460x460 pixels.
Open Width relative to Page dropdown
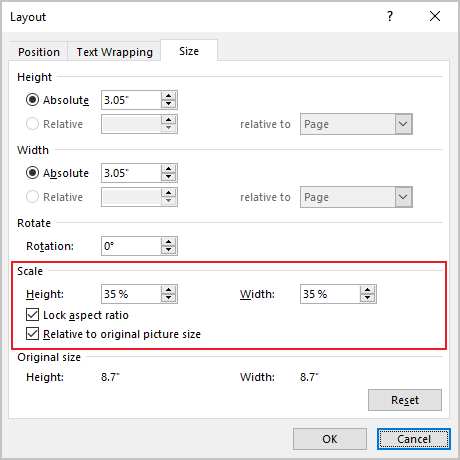coord(356,197)
